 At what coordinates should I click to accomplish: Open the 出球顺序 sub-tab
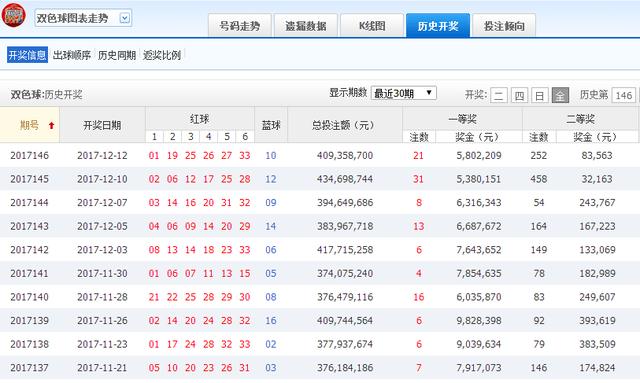tap(72, 55)
